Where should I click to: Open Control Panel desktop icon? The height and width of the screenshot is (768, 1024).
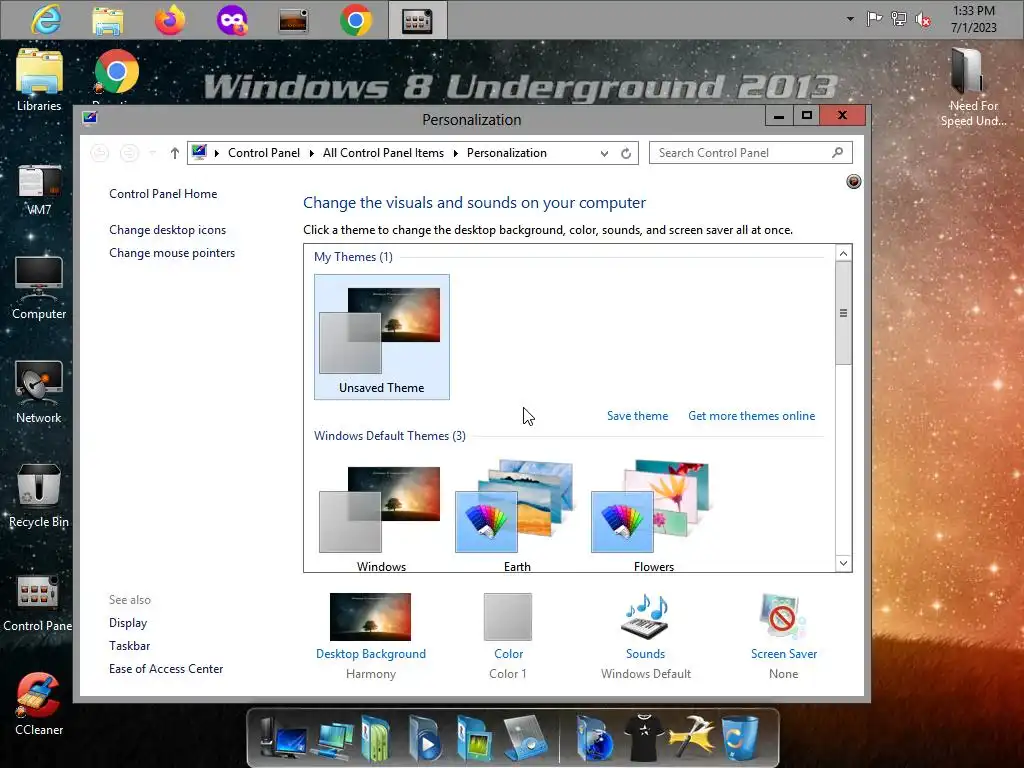(37, 604)
